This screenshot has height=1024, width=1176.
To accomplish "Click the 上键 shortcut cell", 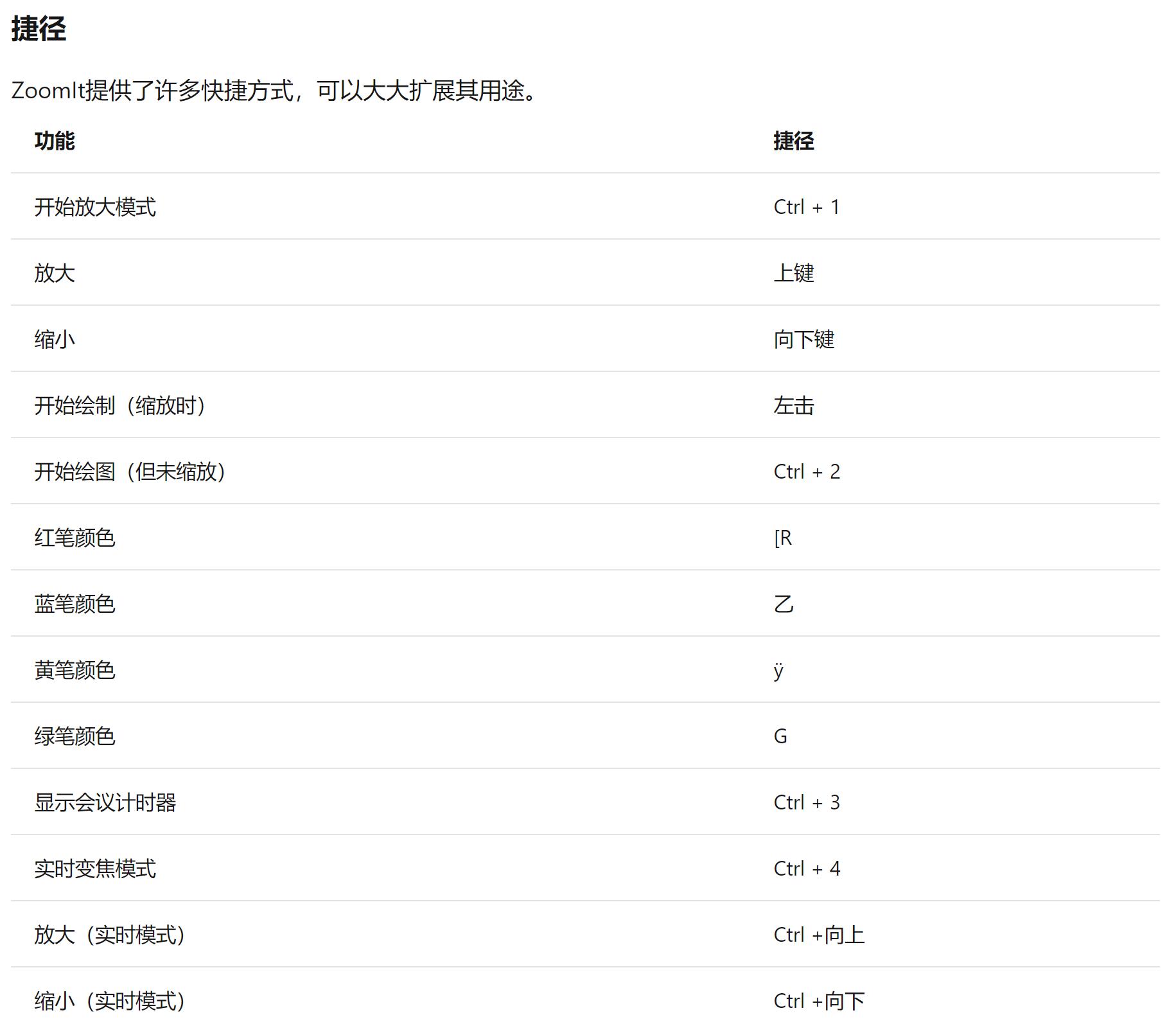I will click(x=793, y=273).
